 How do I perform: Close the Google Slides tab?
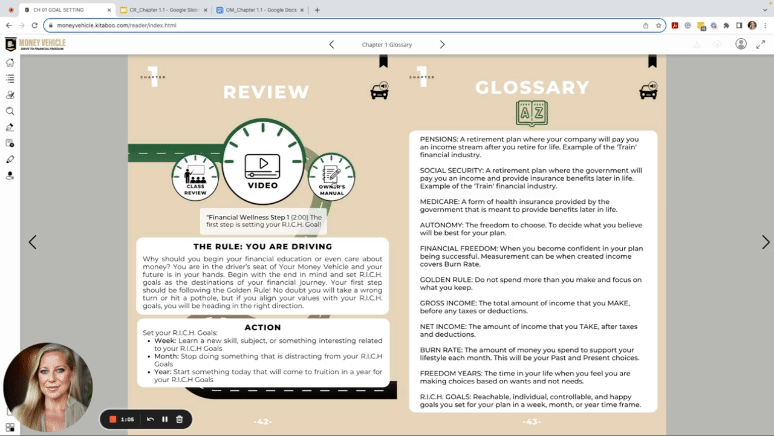[x=205, y=10]
